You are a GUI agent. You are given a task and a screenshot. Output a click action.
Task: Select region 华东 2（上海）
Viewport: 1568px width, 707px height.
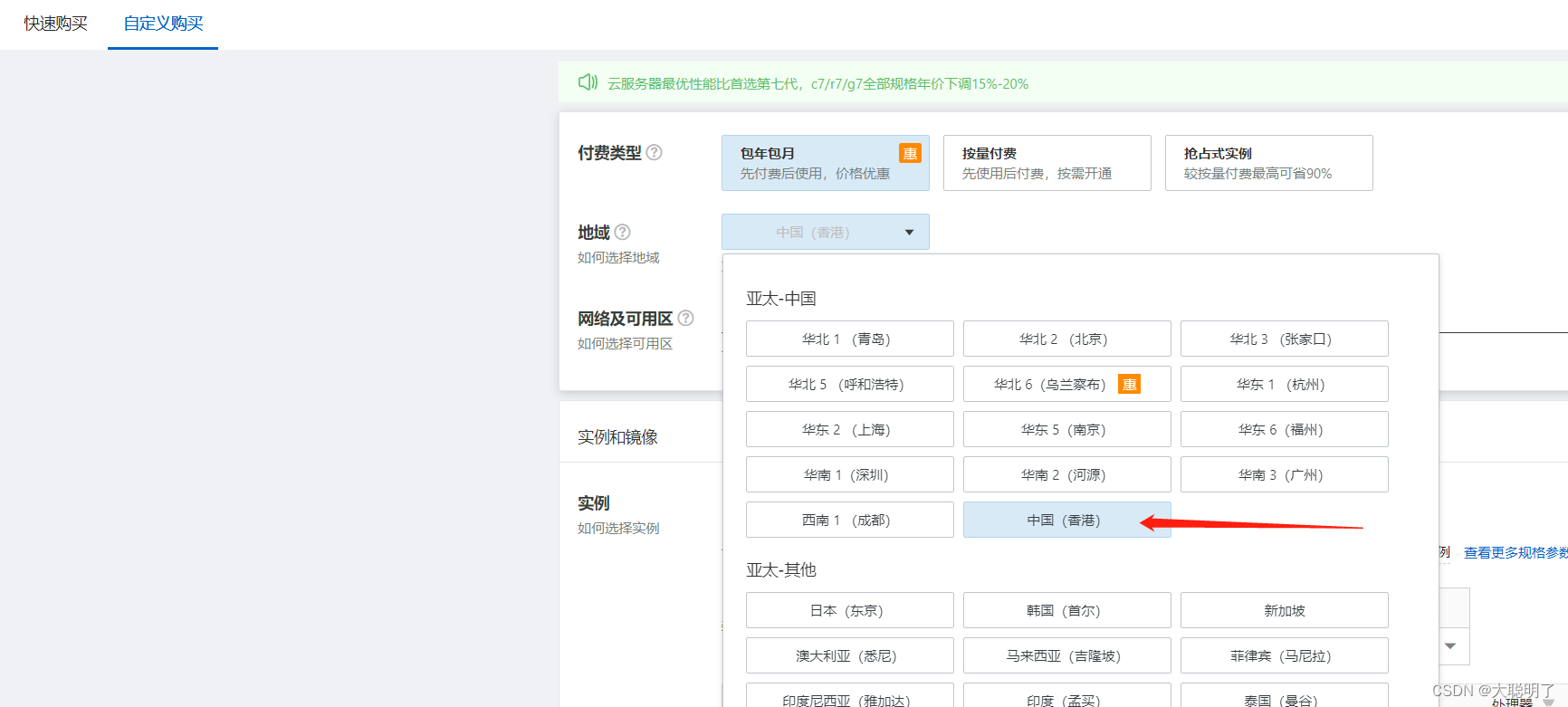point(850,429)
